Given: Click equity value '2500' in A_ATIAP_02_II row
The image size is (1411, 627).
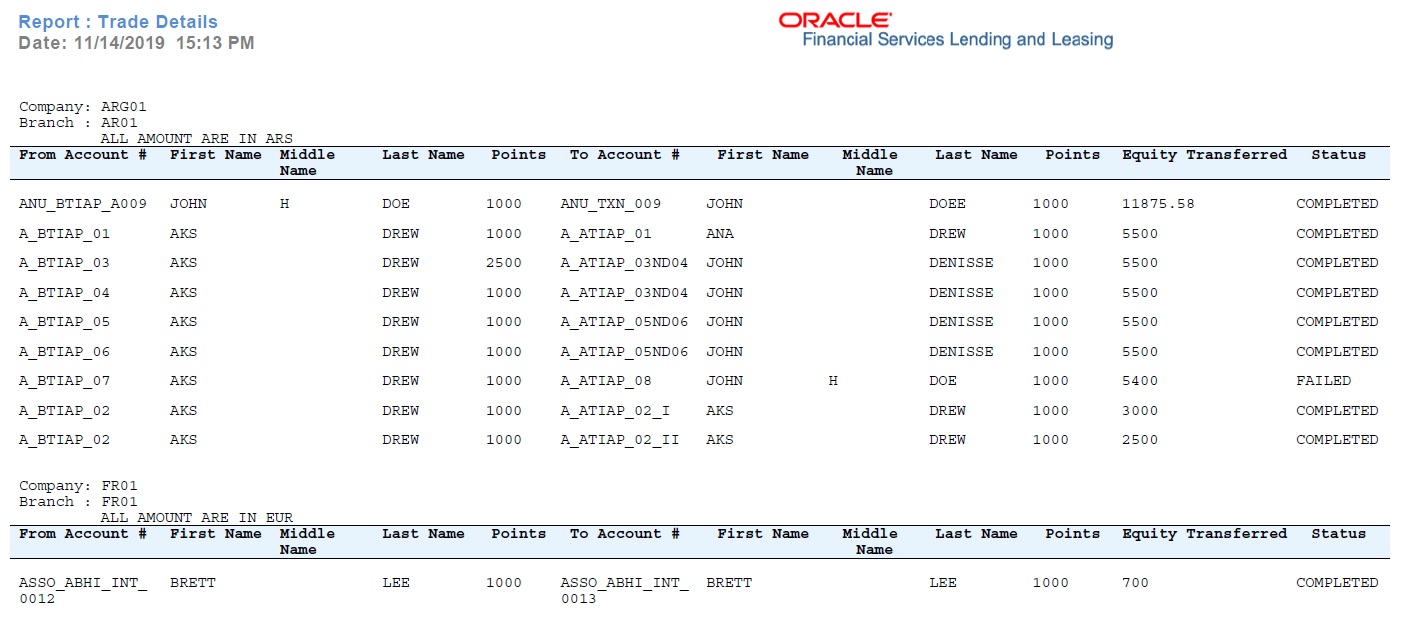Looking at the screenshot, I should click(1140, 440).
